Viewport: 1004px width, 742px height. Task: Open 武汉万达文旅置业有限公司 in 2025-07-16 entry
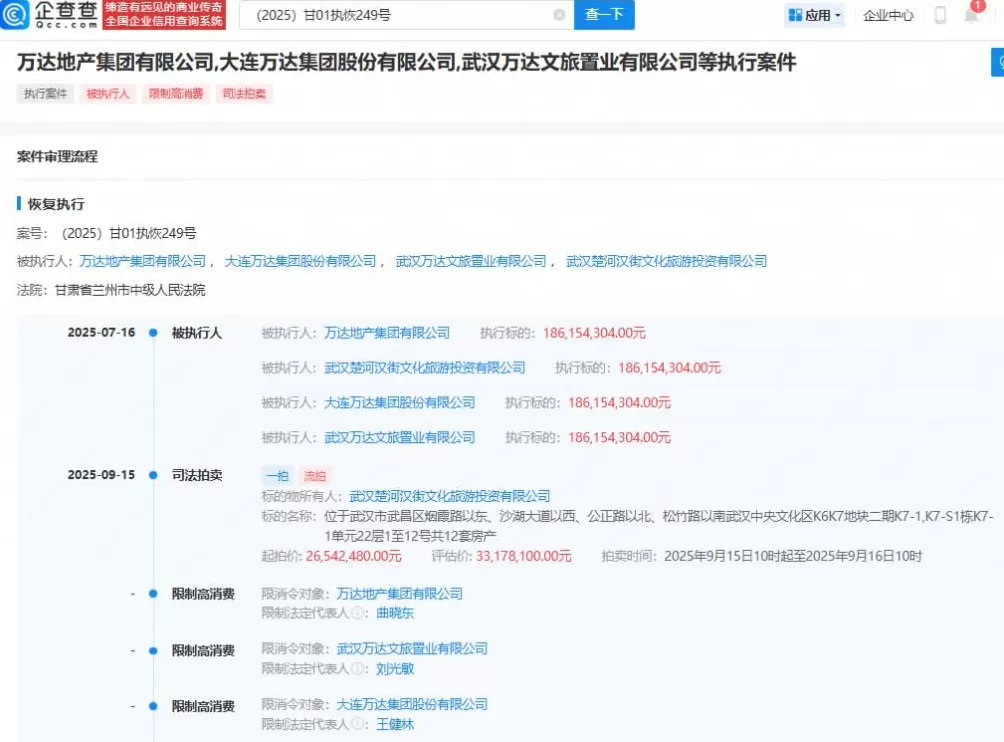coord(400,437)
